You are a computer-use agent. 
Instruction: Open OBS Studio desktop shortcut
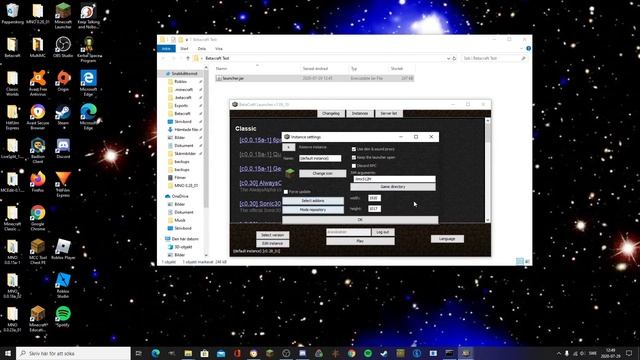63,47
